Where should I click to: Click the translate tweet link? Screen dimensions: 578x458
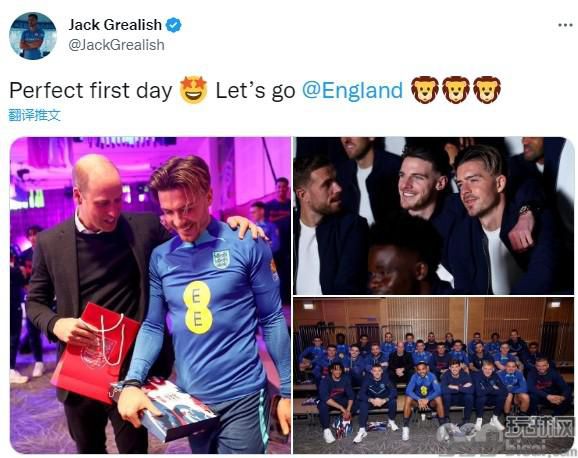(34, 115)
